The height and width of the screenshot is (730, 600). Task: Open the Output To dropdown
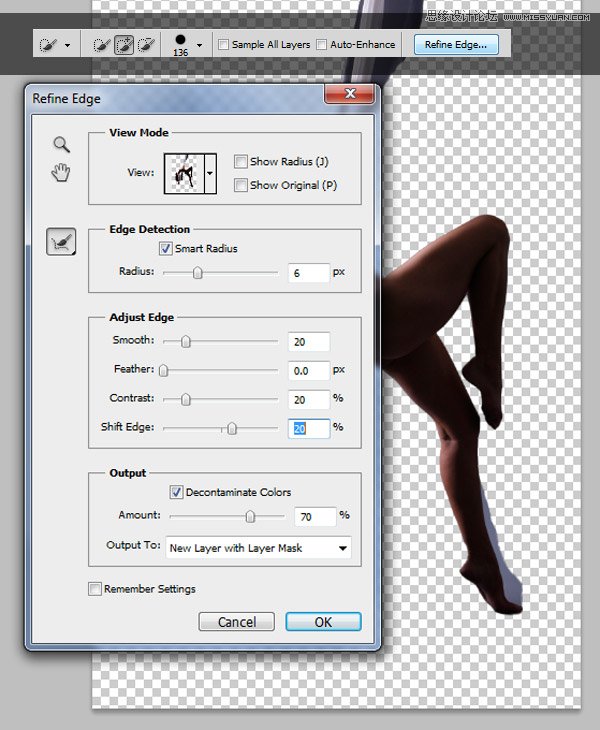click(x=258, y=548)
